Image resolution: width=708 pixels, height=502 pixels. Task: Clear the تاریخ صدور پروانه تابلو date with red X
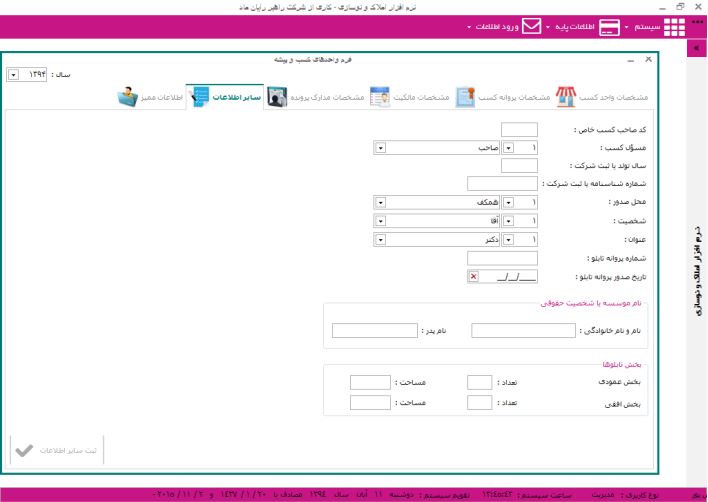(x=473, y=277)
